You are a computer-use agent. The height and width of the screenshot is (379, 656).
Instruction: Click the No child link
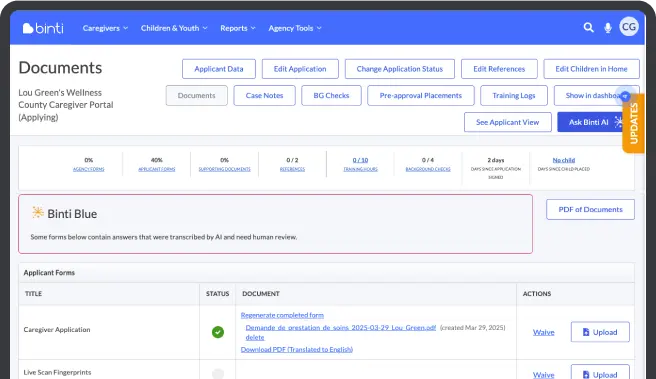pos(564,160)
